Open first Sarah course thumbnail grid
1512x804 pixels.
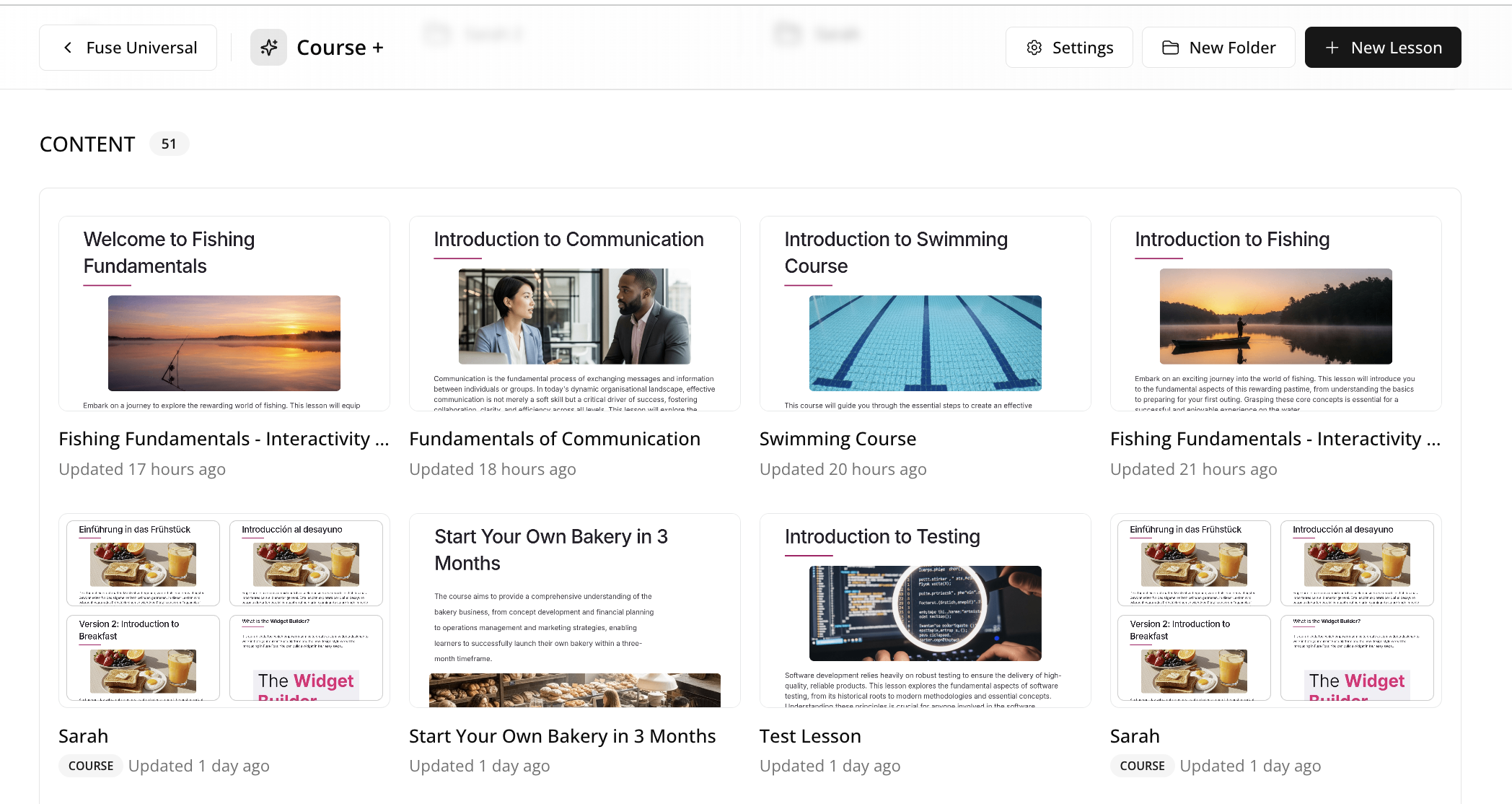224,611
